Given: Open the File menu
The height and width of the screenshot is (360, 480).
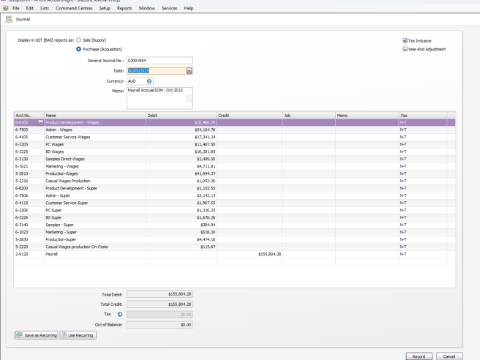Looking at the screenshot, I should click(x=16, y=8).
